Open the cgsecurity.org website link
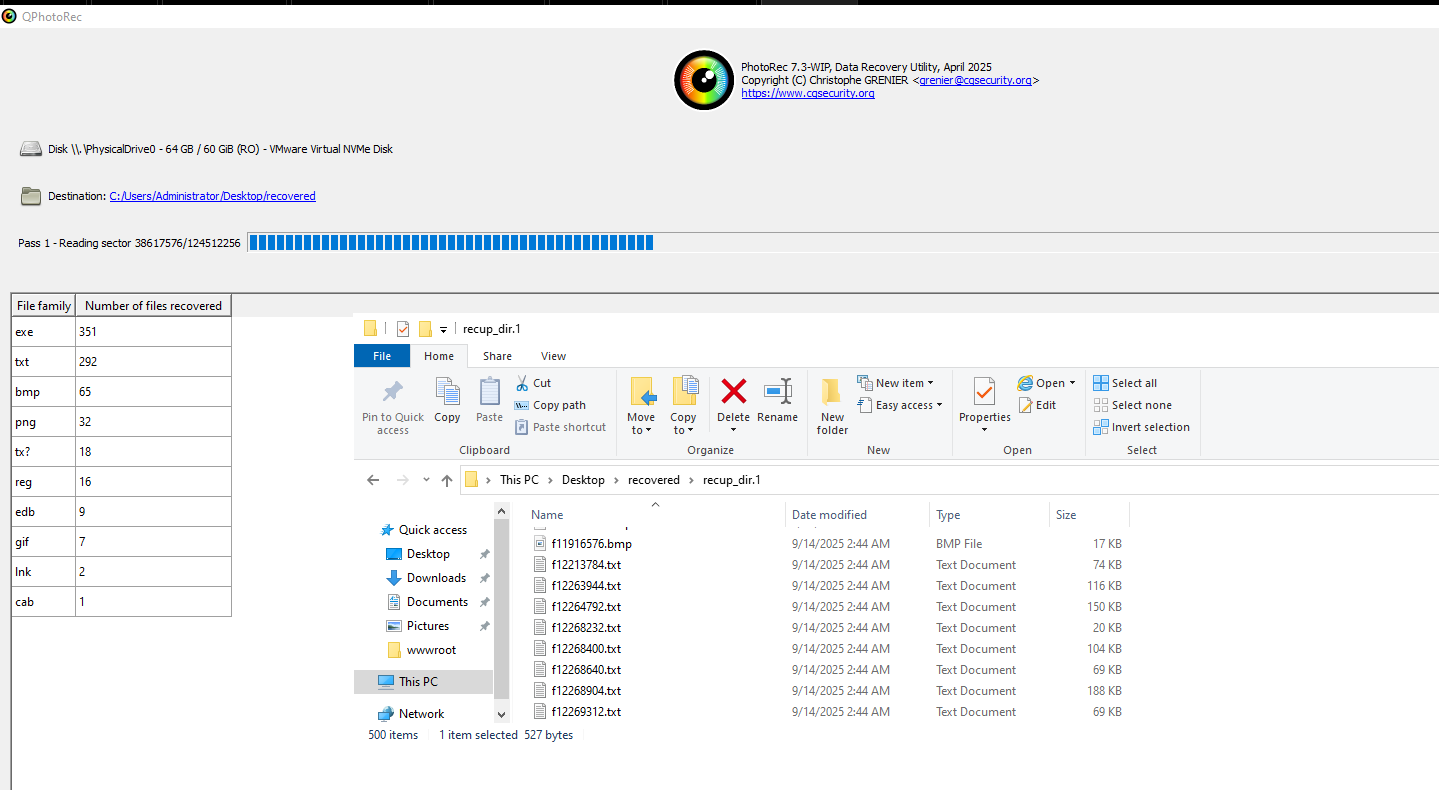Image resolution: width=1439 pixels, height=790 pixels. (807, 93)
